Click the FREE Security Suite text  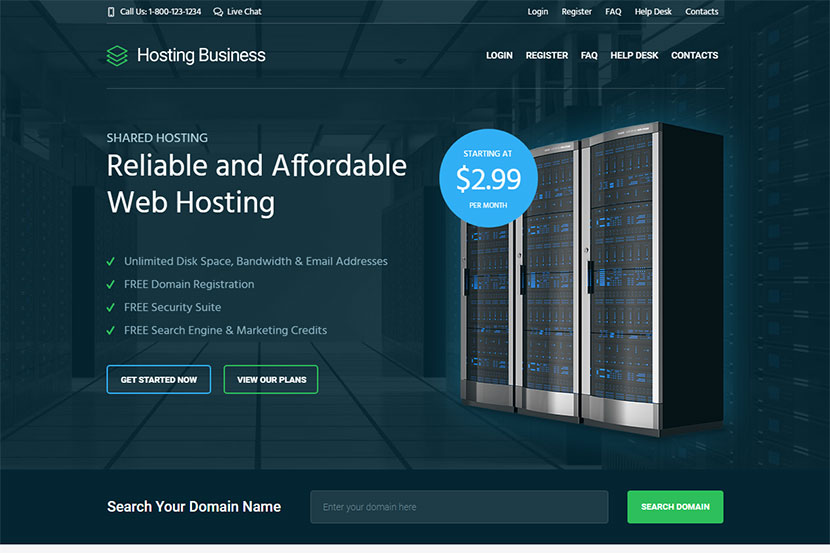173,307
